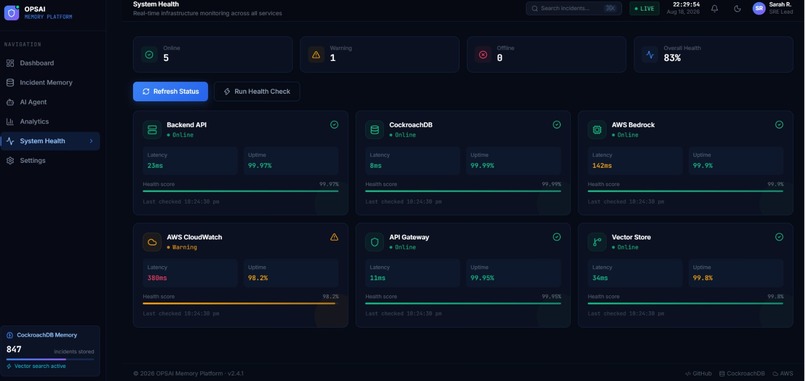Click the chevron beside System Health
Screen dimensions: 806x381
[x=91, y=141]
